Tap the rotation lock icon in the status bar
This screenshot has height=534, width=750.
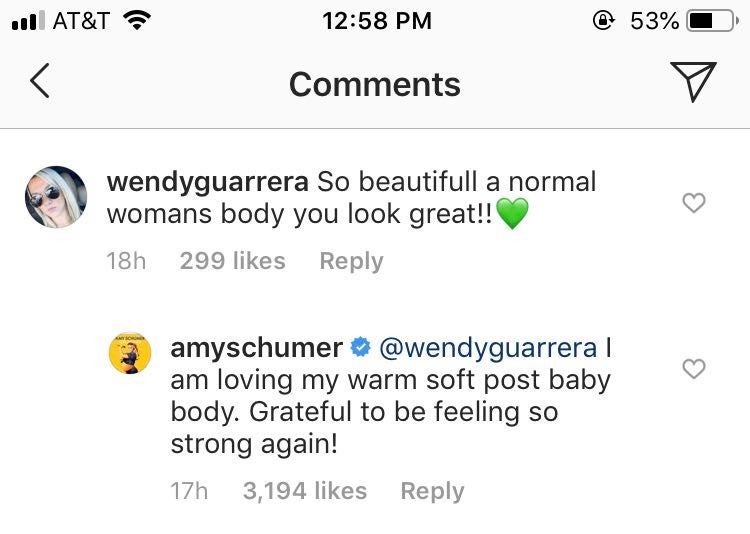pyautogui.click(x=603, y=21)
